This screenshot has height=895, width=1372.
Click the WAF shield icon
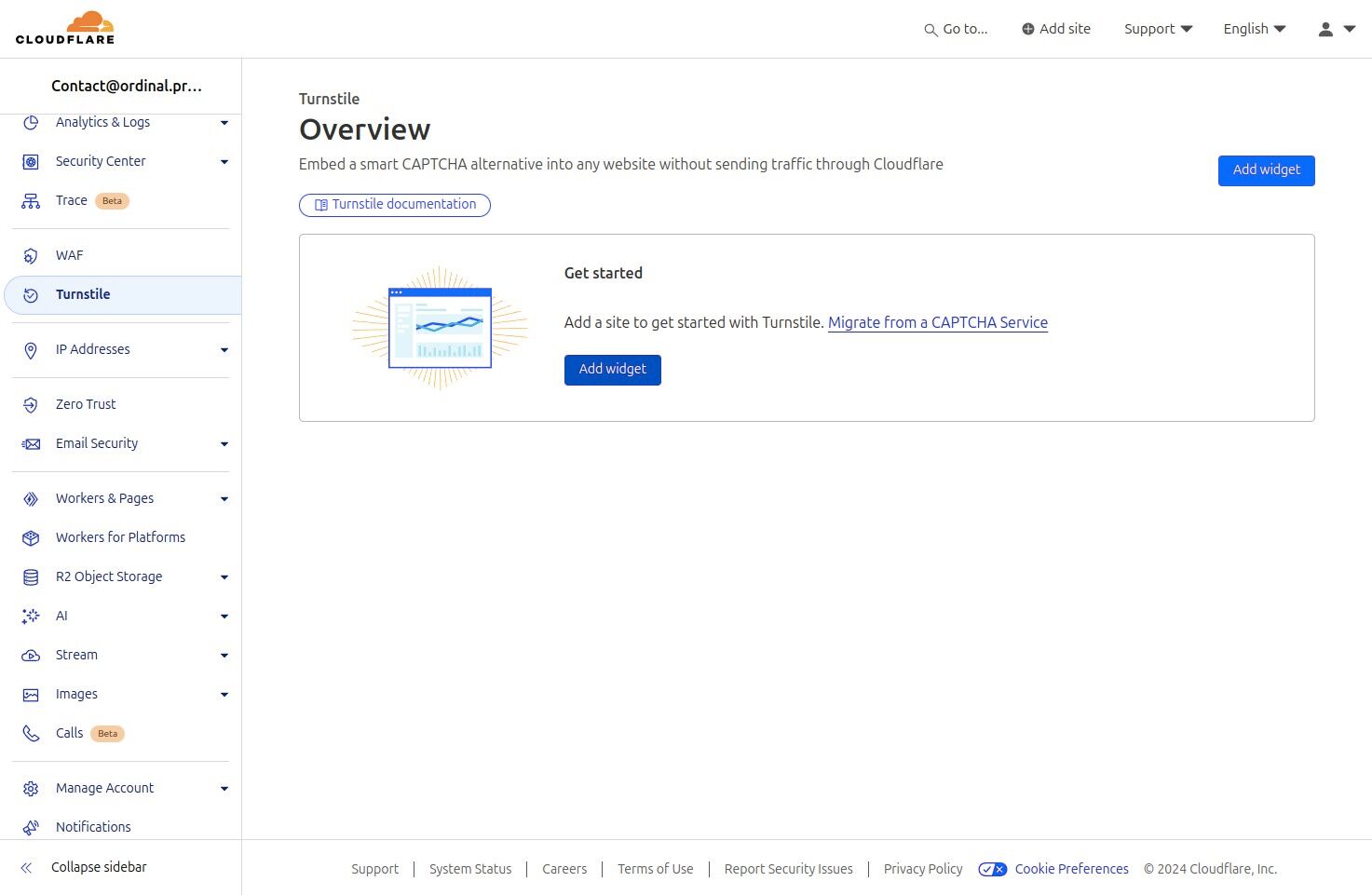click(x=31, y=256)
